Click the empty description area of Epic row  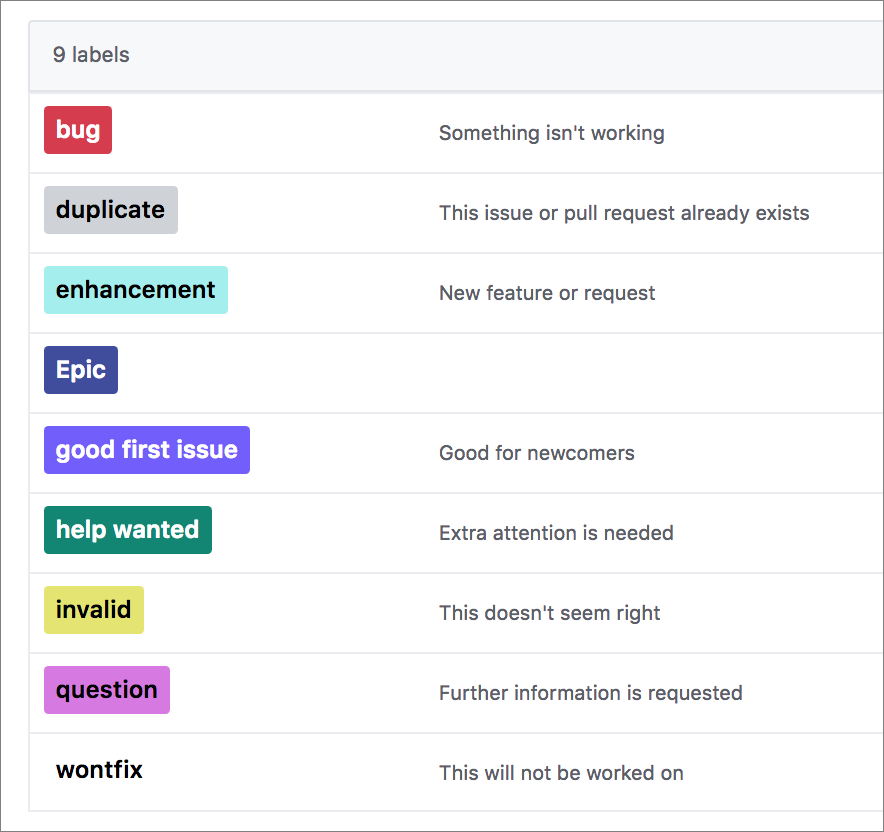click(x=620, y=373)
